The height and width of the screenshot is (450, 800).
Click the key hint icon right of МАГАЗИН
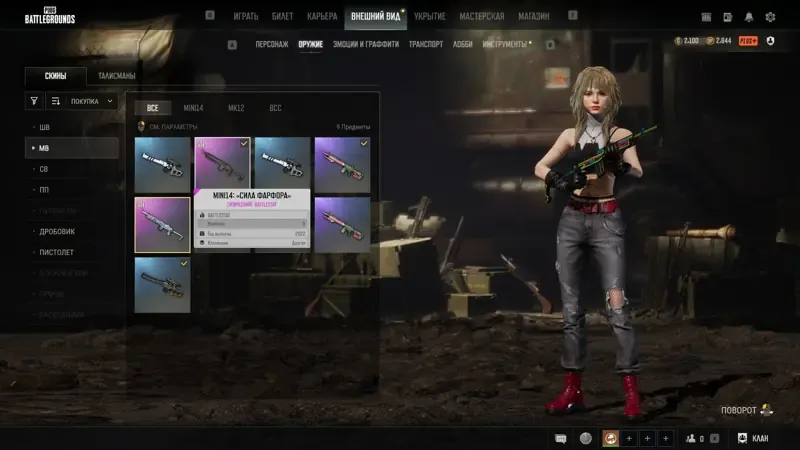pos(573,15)
